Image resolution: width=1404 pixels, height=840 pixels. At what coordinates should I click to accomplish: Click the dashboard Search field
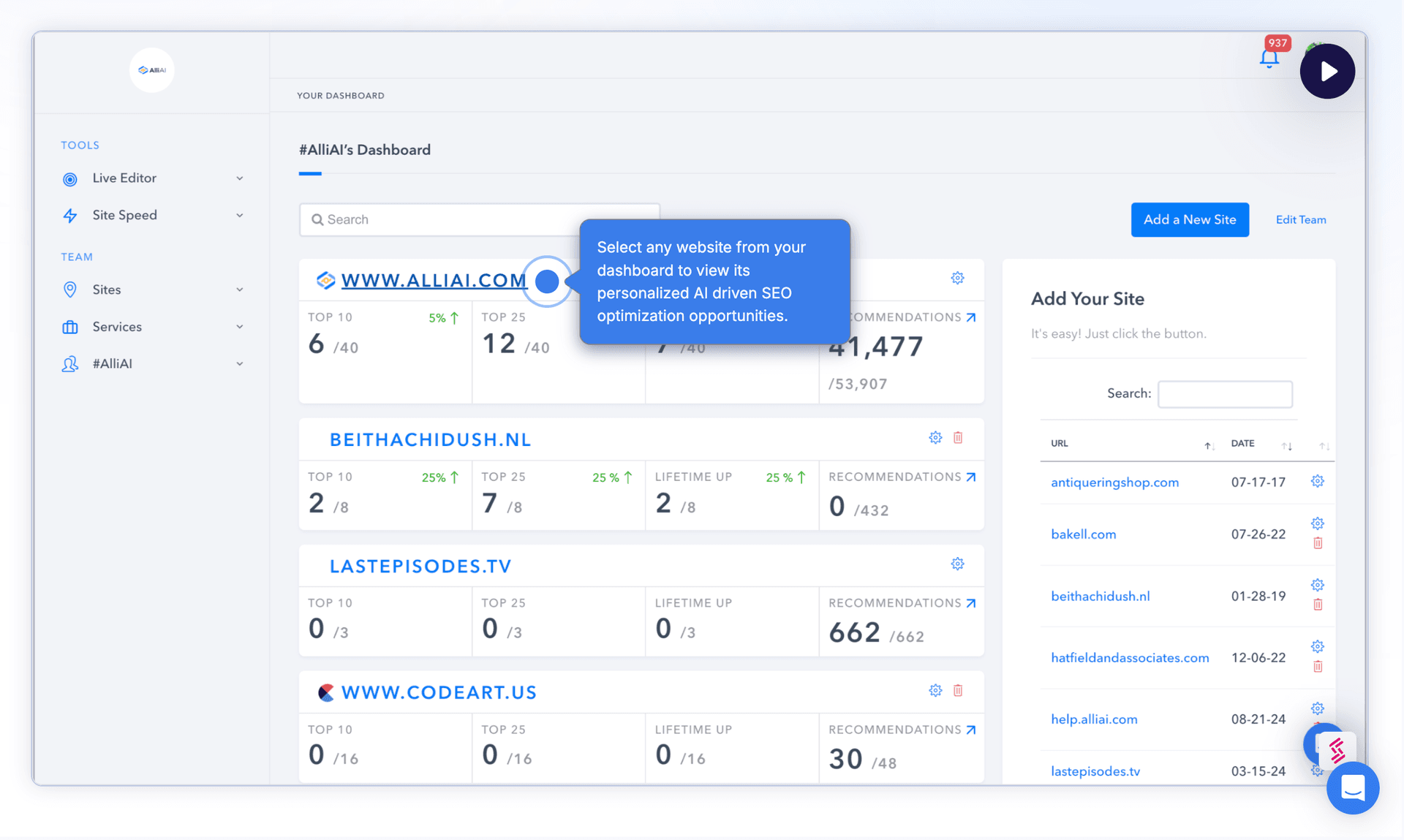[479, 219]
